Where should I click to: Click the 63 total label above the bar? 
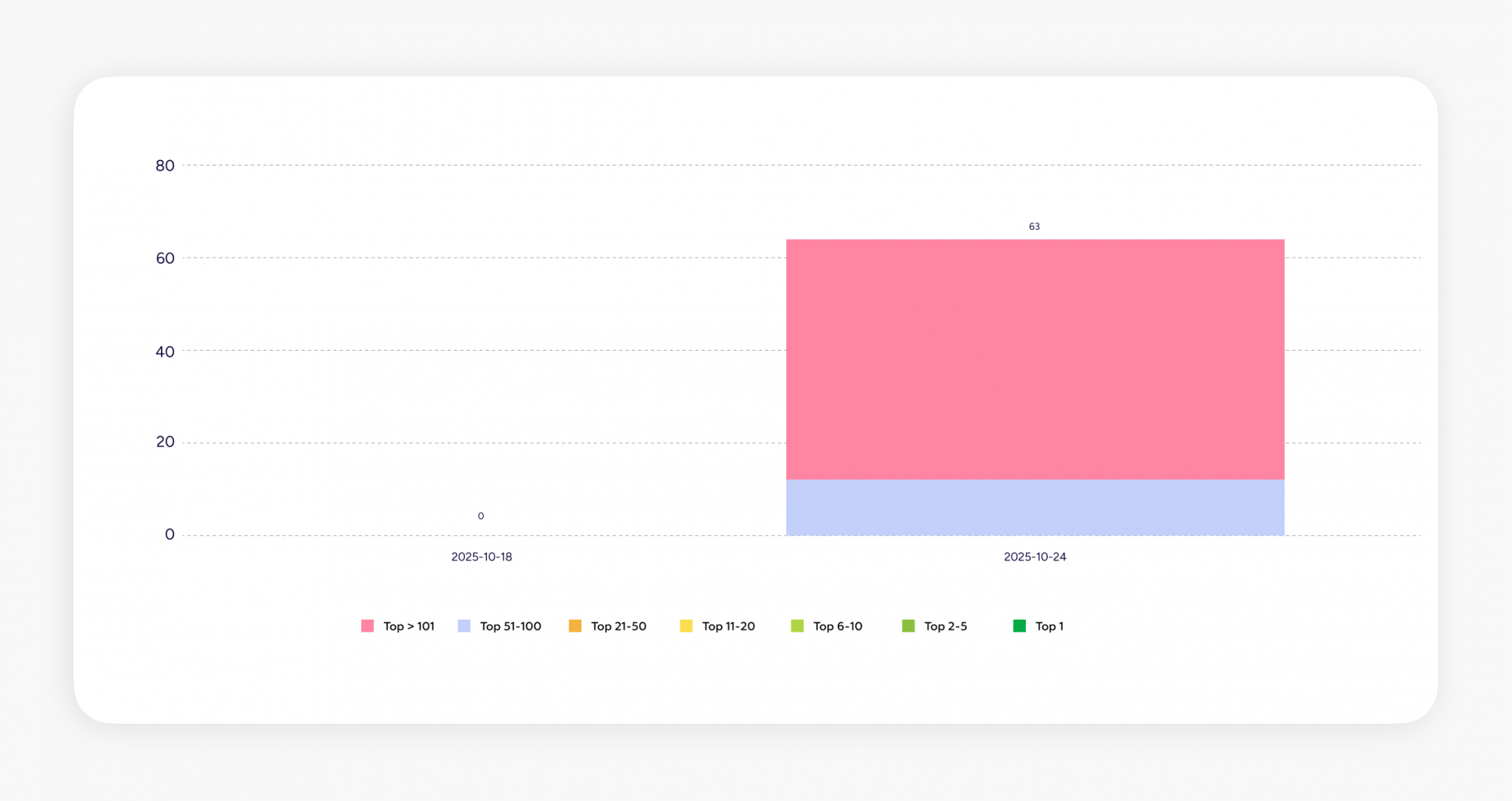pyautogui.click(x=1034, y=227)
